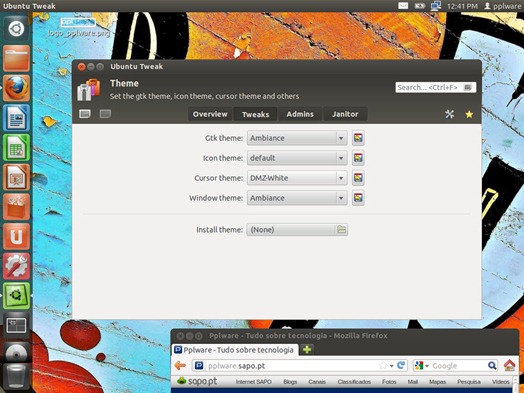Open the search engine selector in Firefox
The height and width of the screenshot is (393, 524).
[421, 366]
